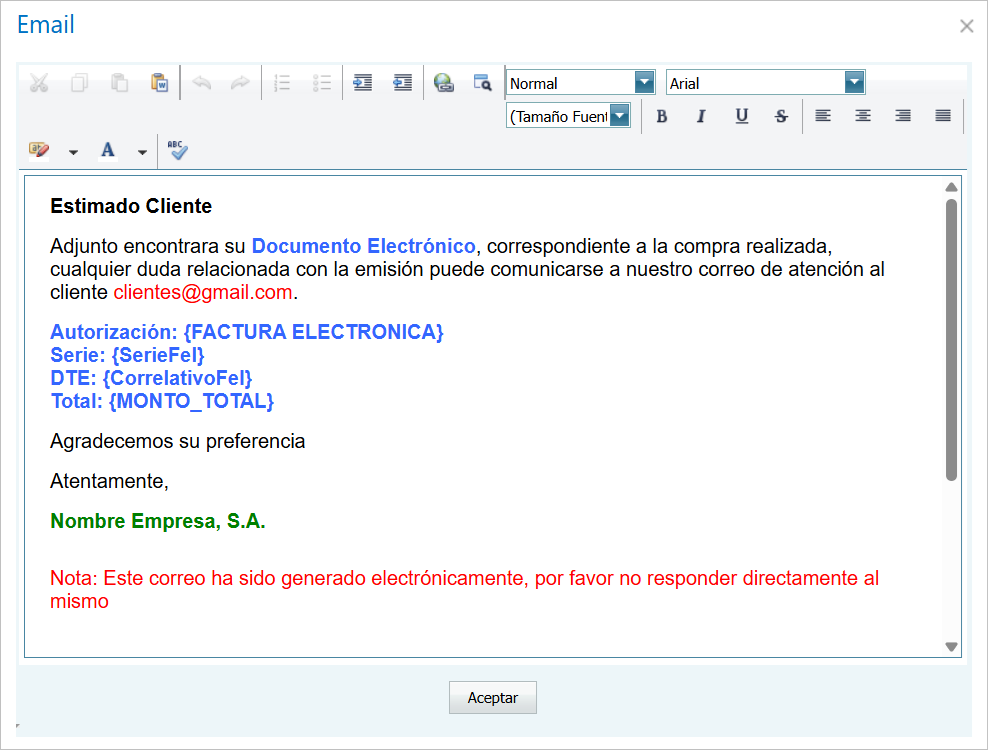Screen dimensions: 988x750
Task: Toggle bold formatting
Action: [x=662, y=116]
